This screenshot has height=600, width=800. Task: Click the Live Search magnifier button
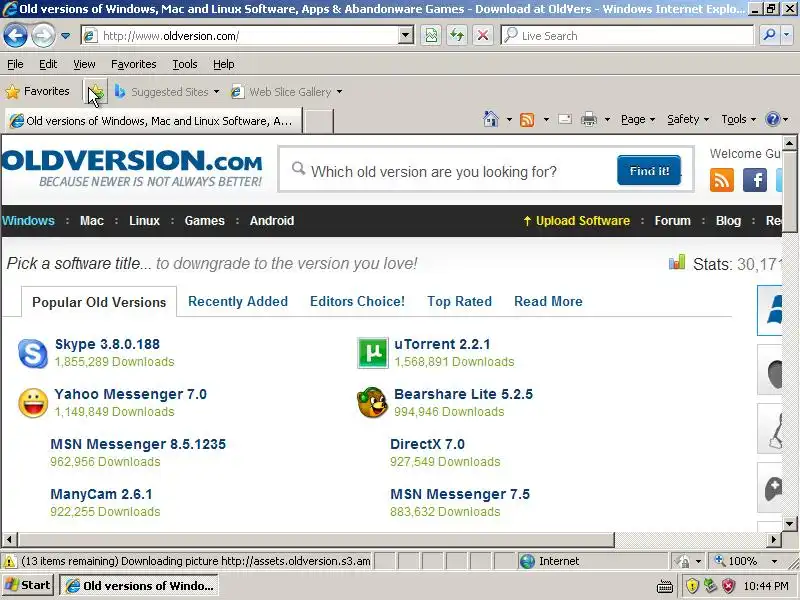(x=769, y=35)
